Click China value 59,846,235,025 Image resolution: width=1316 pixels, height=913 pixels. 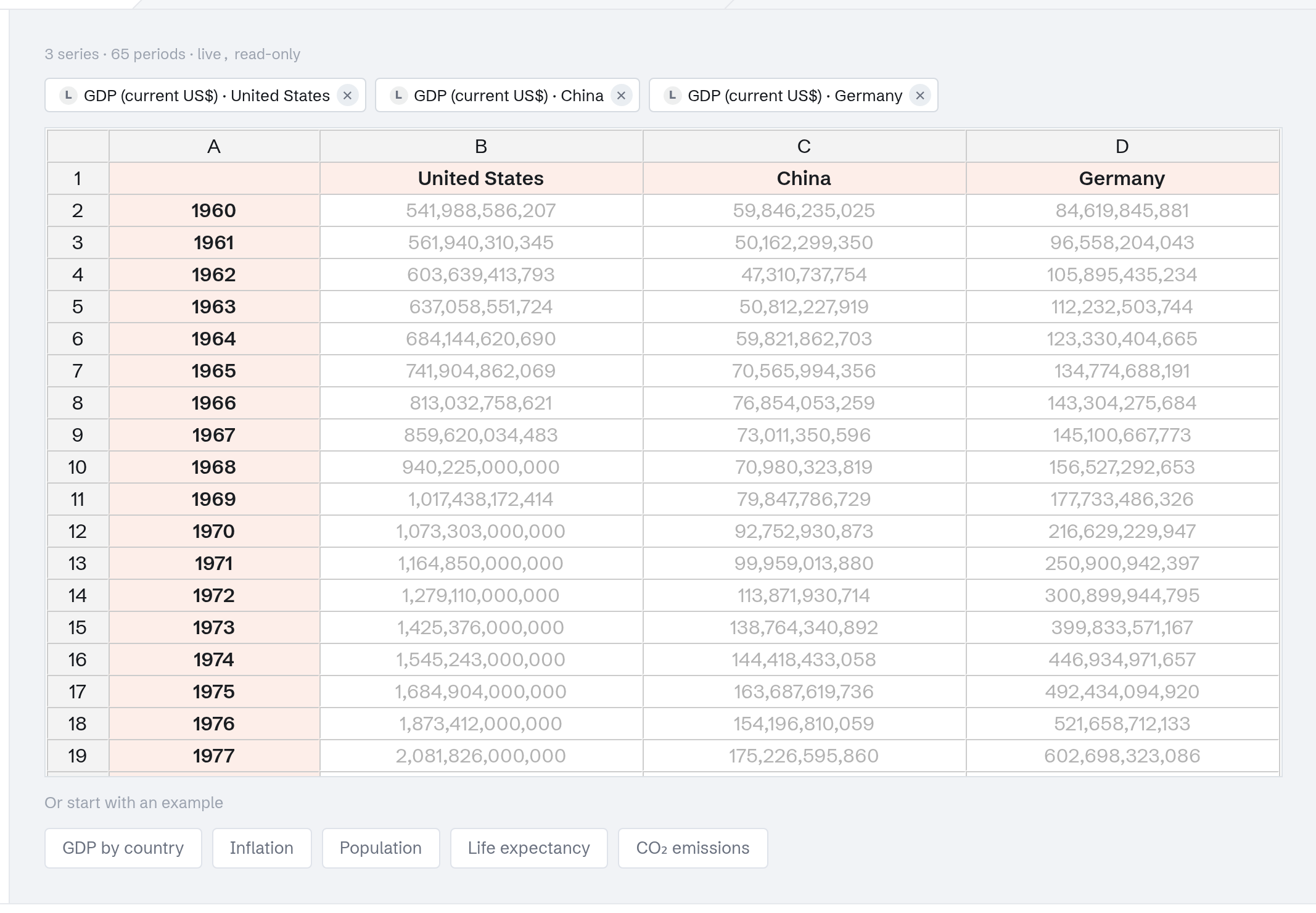[x=804, y=210]
